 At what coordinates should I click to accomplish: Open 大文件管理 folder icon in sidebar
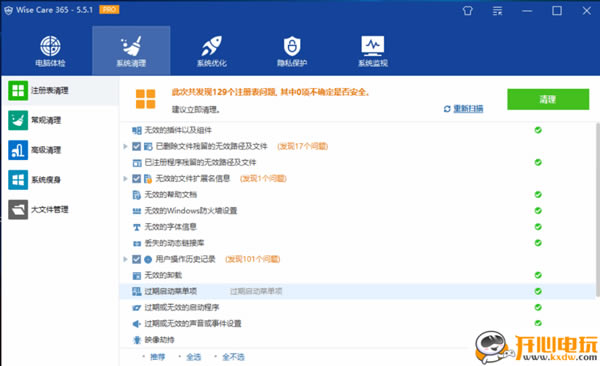coord(18,209)
